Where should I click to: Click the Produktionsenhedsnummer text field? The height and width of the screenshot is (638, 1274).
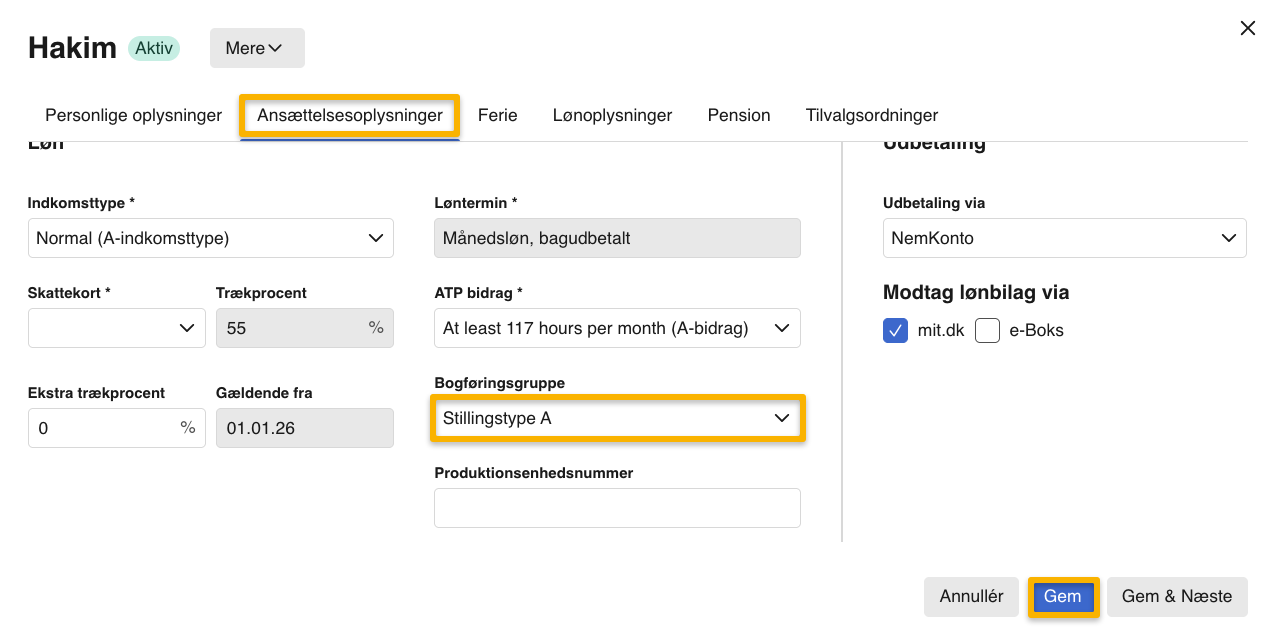pos(616,508)
